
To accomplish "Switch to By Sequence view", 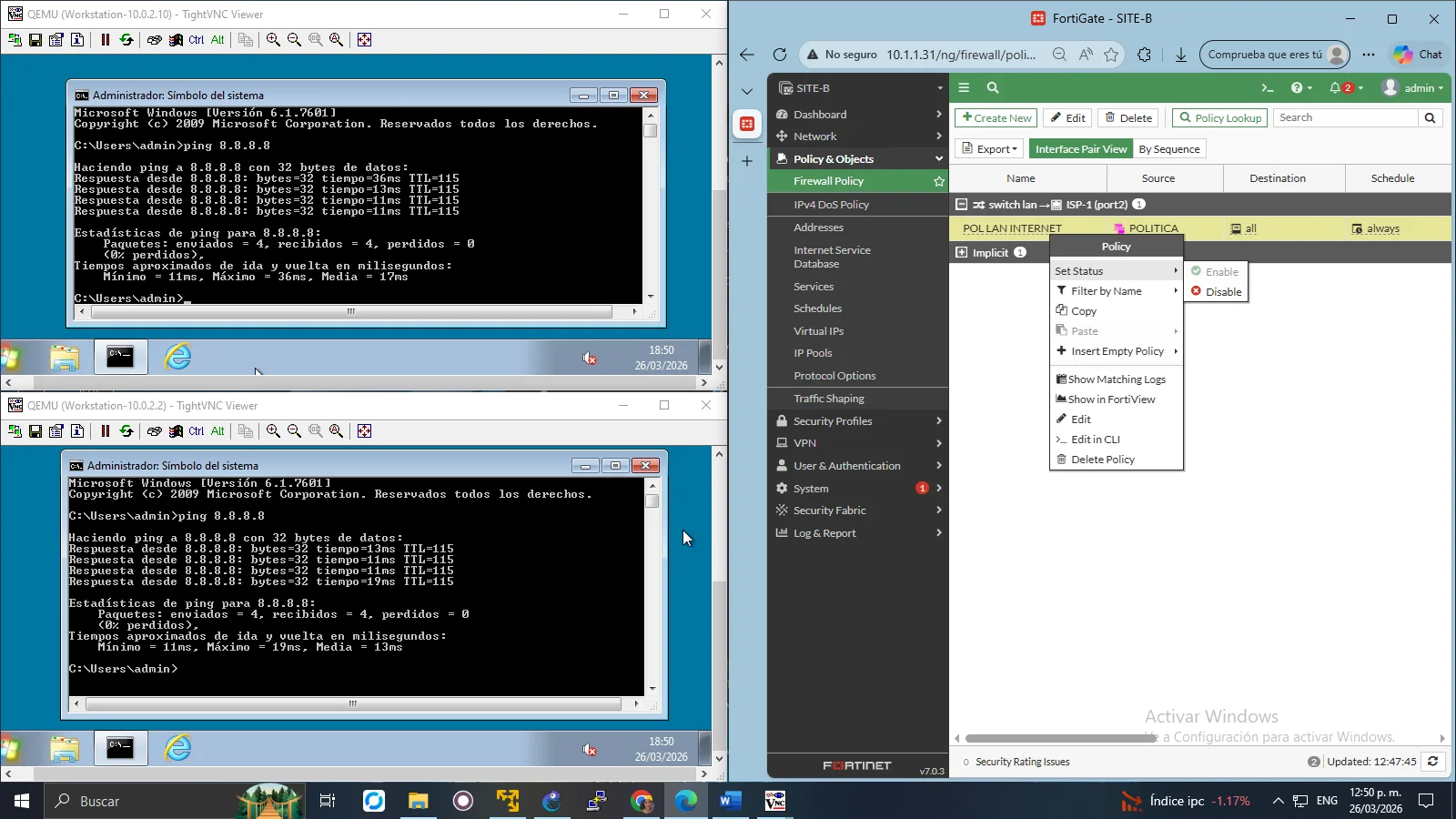I will (x=1169, y=149).
